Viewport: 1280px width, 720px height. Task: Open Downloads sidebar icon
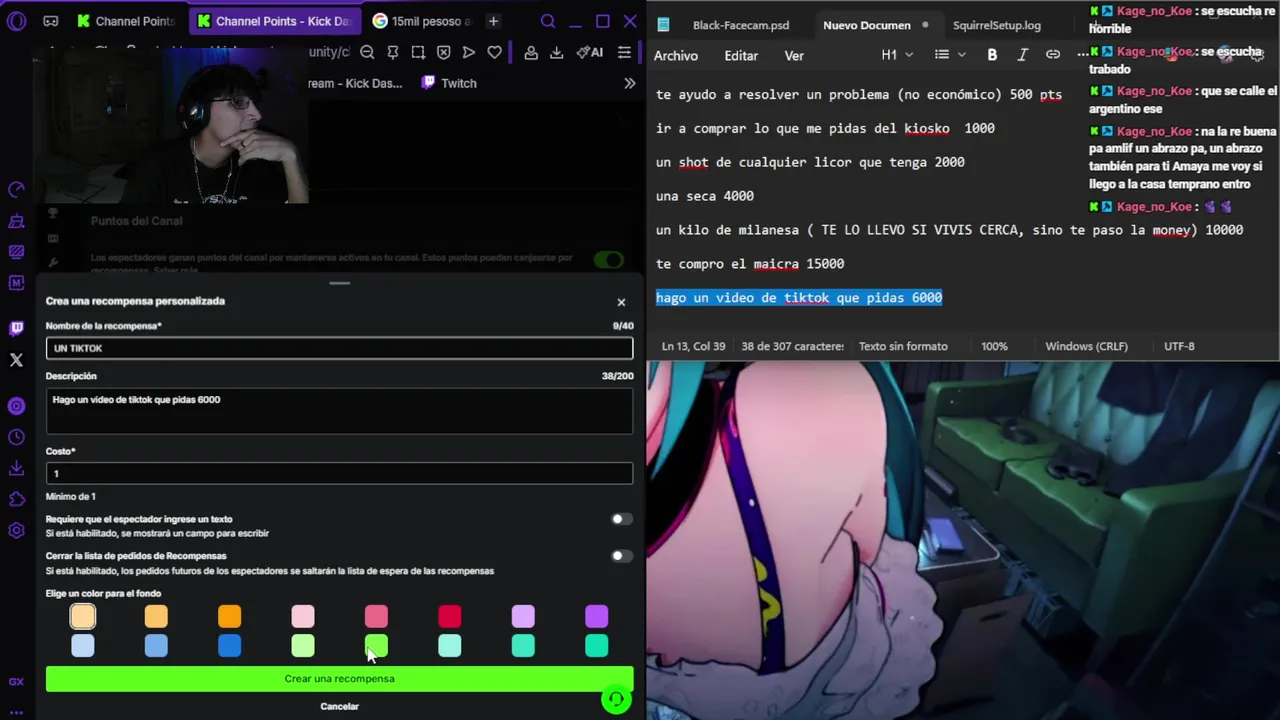[16, 468]
